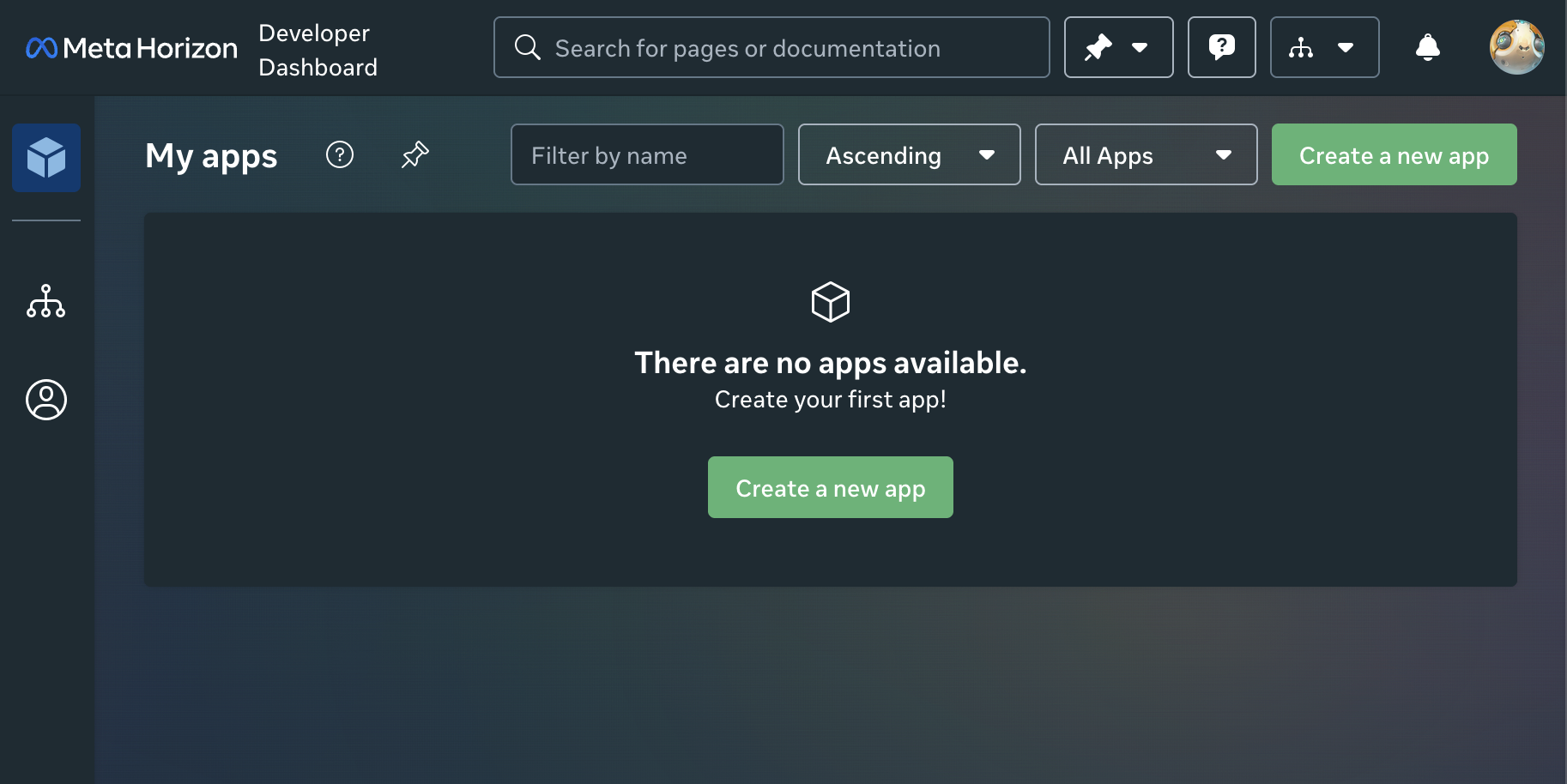Screen dimensions: 1567x784
Task: Open the search magnifier in the search bar
Action: (527, 47)
